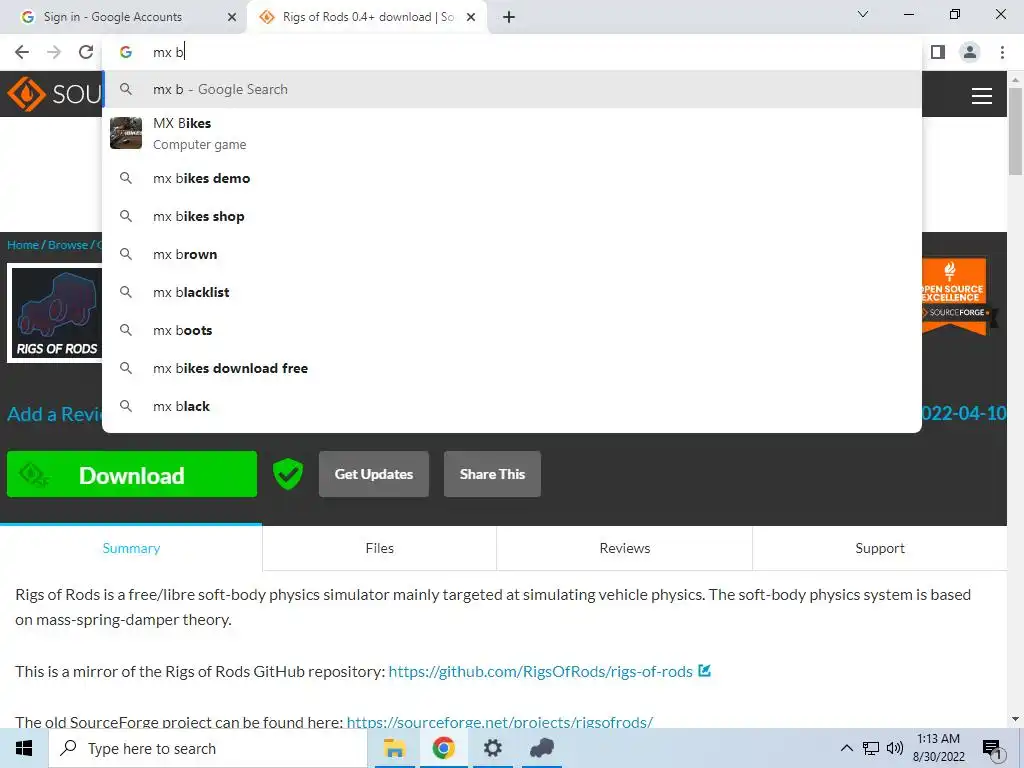Open the tab search chevron

pyautogui.click(x=863, y=14)
